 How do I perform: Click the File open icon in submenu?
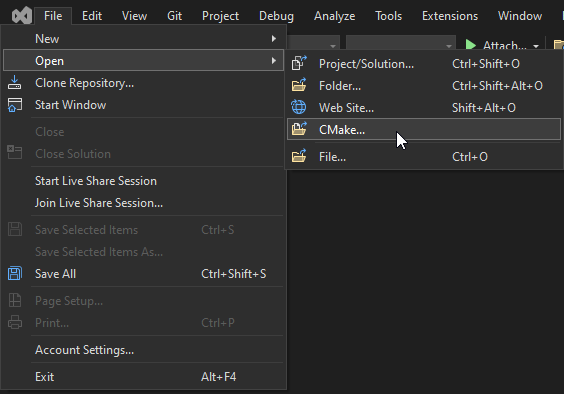(x=299, y=156)
